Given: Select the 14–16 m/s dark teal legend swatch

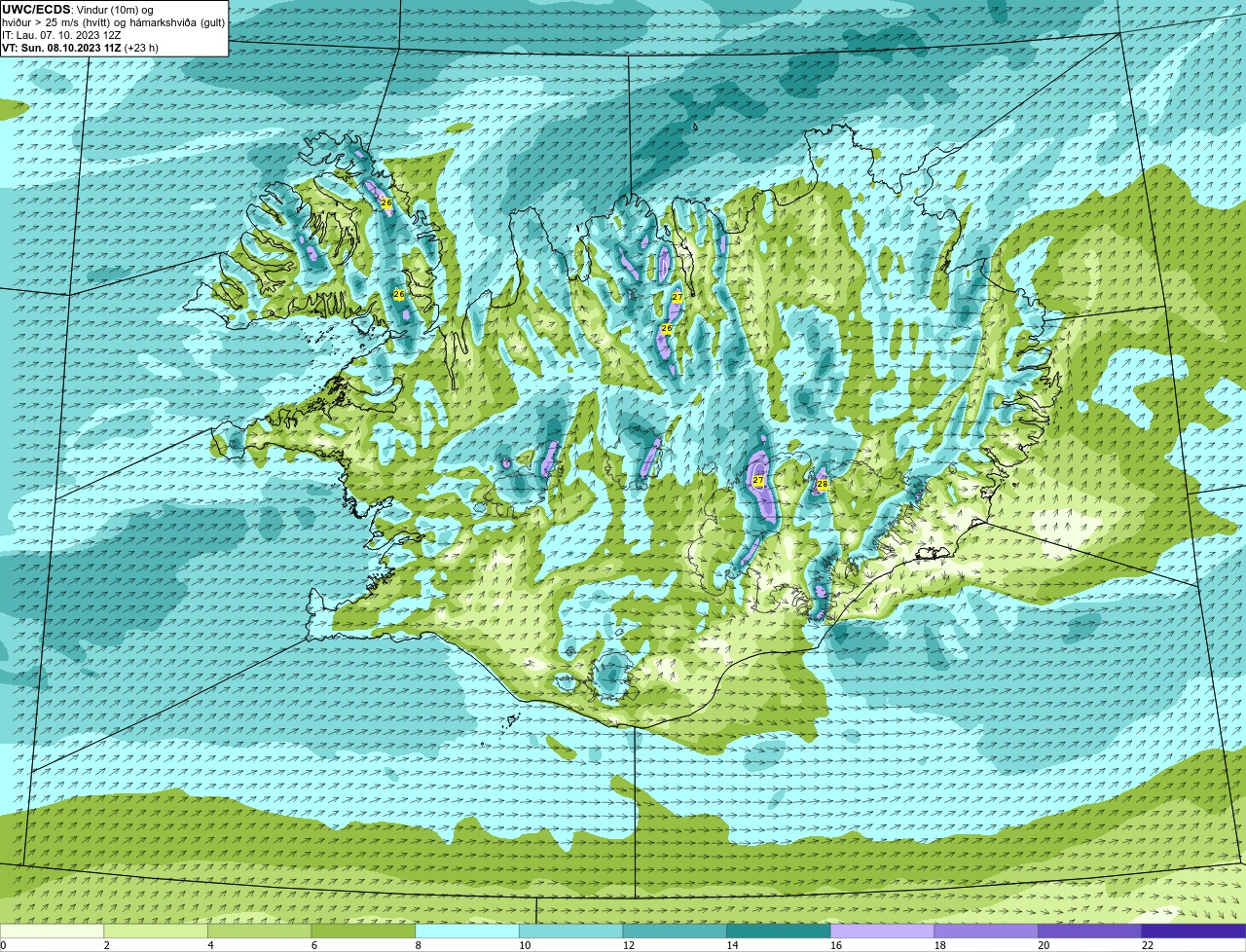Looking at the screenshot, I should (778, 931).
